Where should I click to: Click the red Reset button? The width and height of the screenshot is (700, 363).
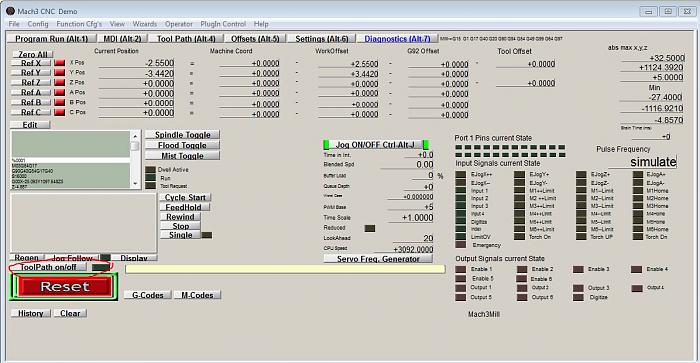tap(64, 287)
